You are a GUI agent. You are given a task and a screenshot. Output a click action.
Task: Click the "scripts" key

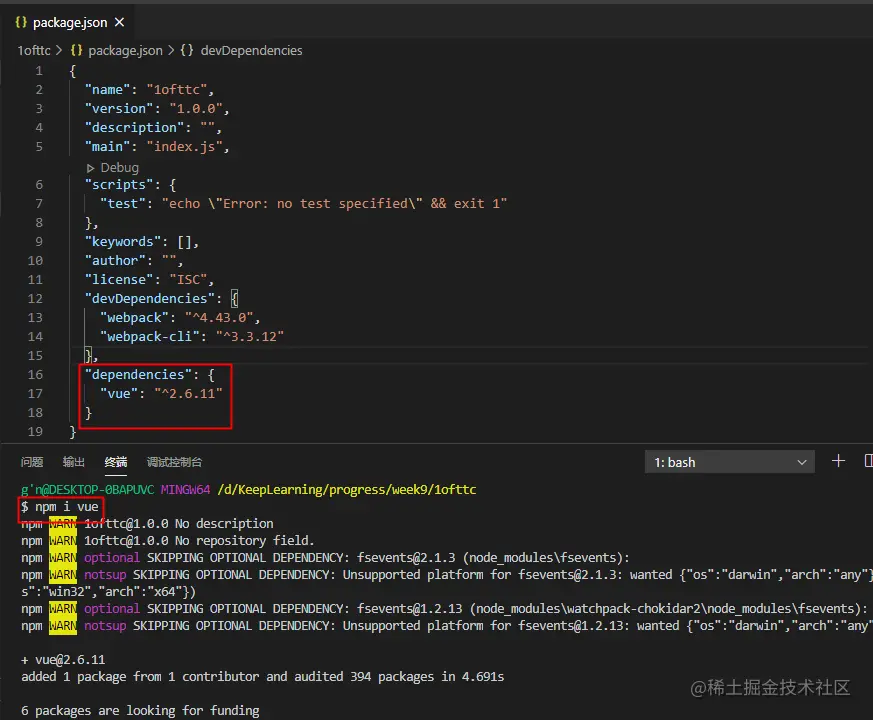click(119, 185)
